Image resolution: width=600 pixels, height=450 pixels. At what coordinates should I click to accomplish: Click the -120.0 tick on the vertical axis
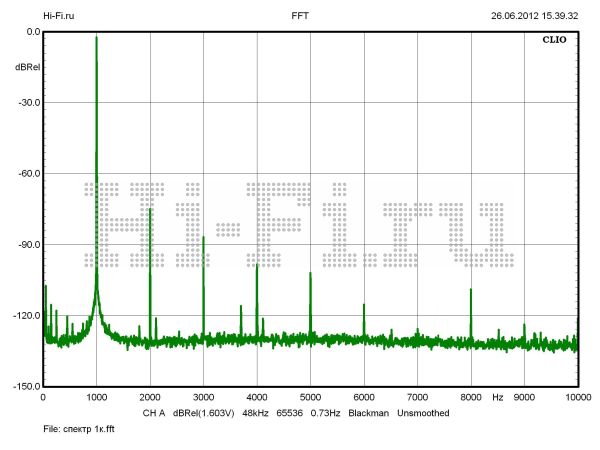pos(23,315)
